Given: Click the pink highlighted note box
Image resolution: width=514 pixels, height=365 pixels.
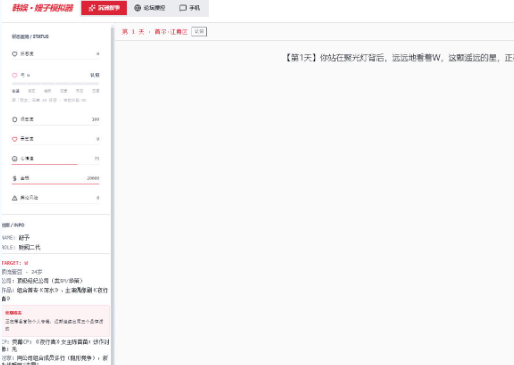Looking at the screenshot, I should pyautogui.click(x=56, y=321).
